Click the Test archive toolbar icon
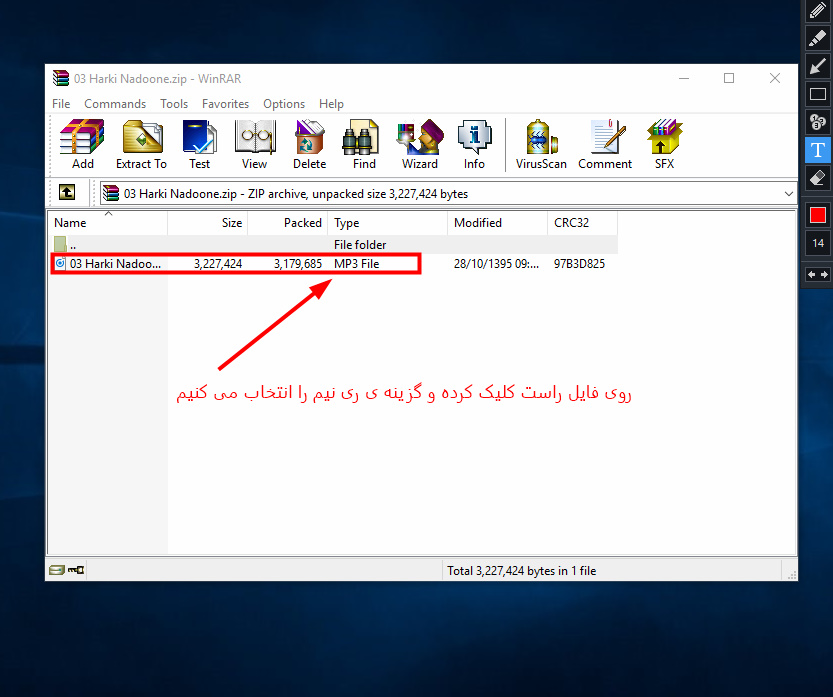 199,144
